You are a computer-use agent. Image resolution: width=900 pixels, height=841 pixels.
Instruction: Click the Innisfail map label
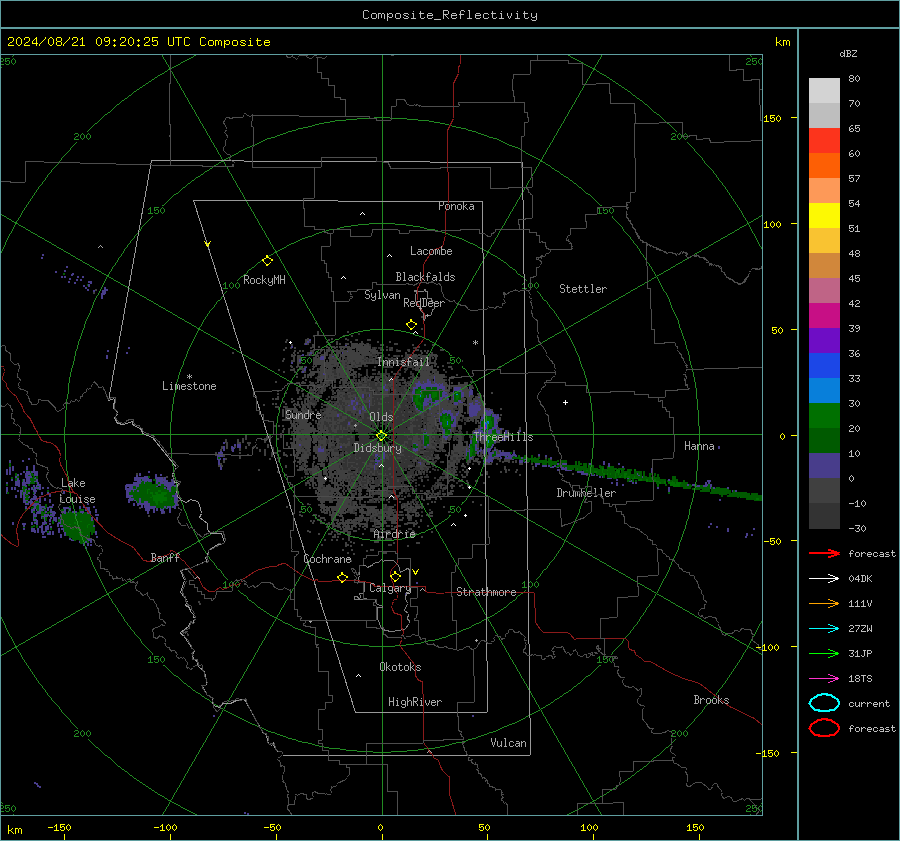pos(404,362)
